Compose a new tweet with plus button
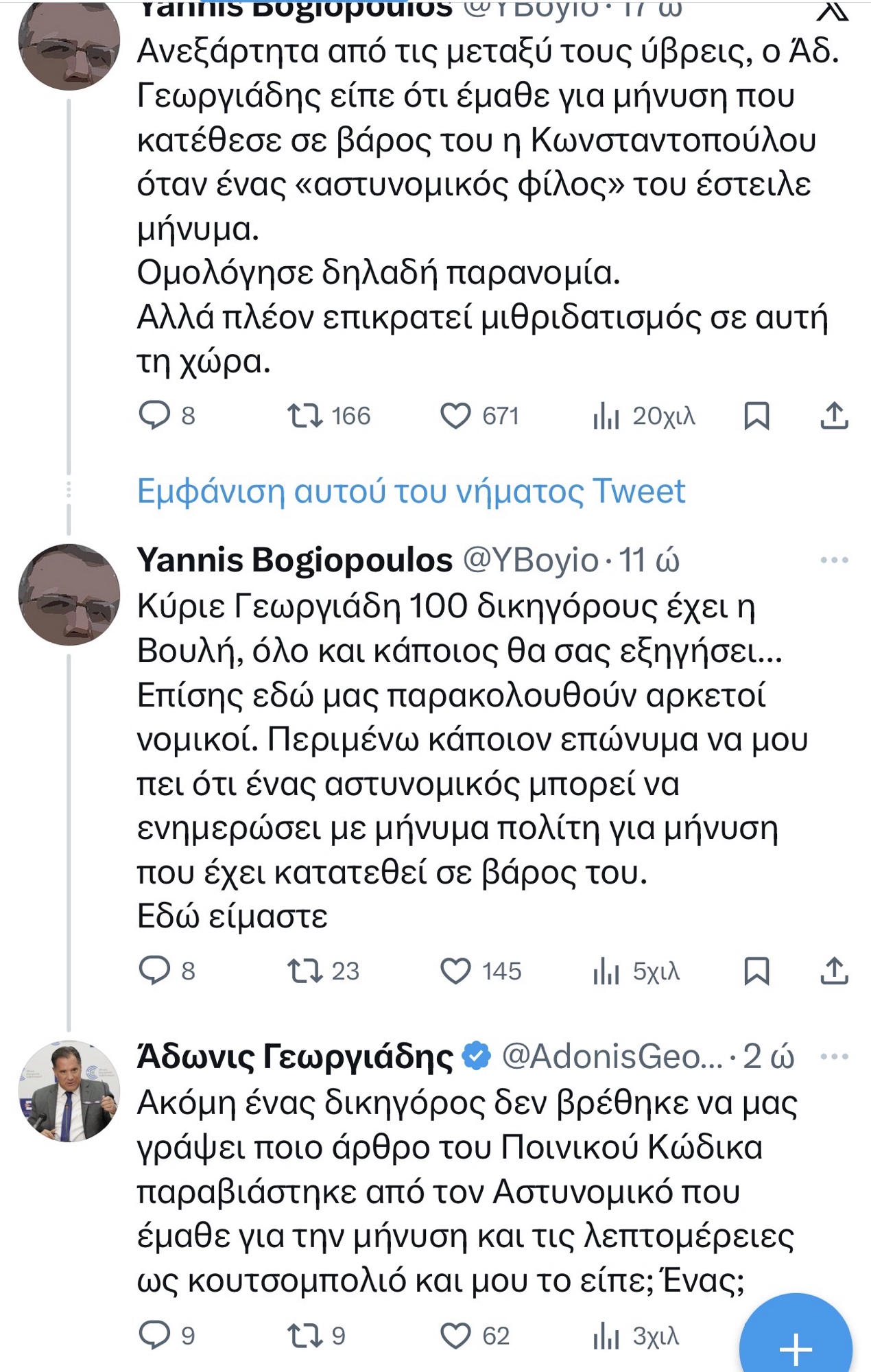 pos(796,1346)
